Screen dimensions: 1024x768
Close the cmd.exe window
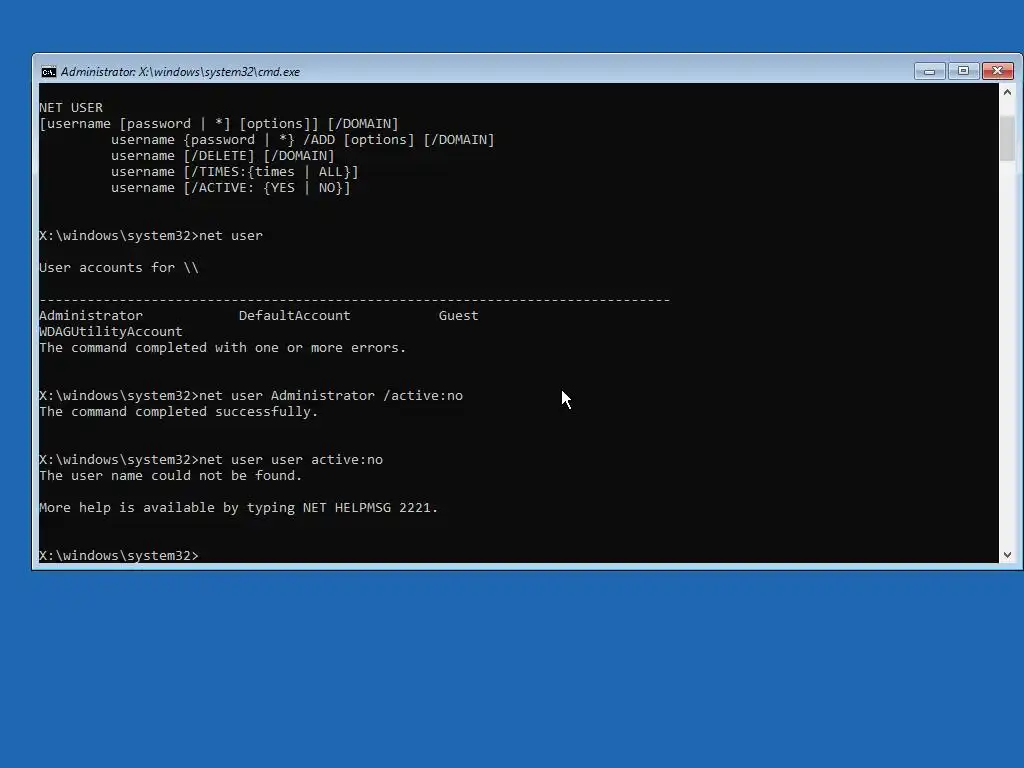point(998,71)
